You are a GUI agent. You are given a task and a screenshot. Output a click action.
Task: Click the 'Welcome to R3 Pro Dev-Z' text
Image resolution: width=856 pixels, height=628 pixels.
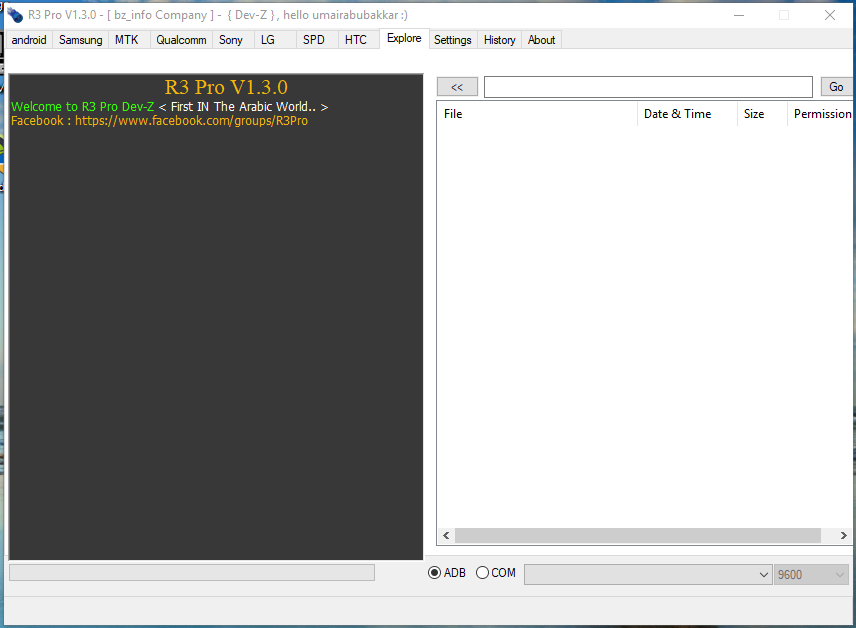click(82, 106)
